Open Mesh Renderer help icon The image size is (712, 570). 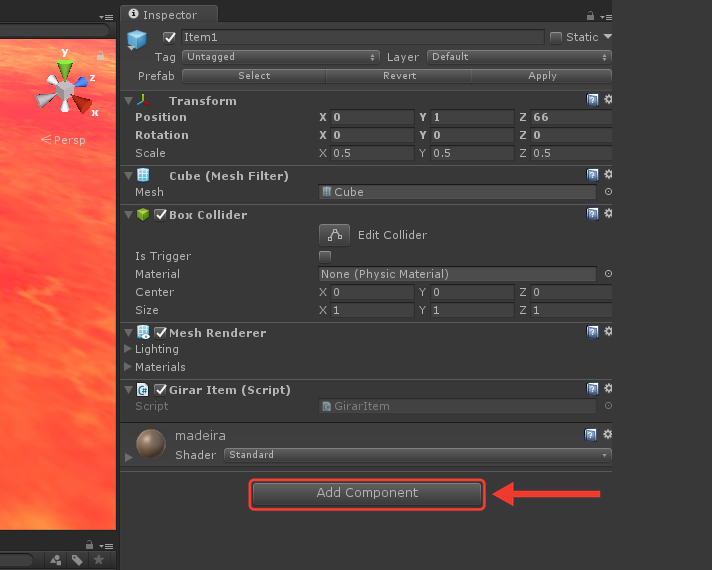point(592,332)
